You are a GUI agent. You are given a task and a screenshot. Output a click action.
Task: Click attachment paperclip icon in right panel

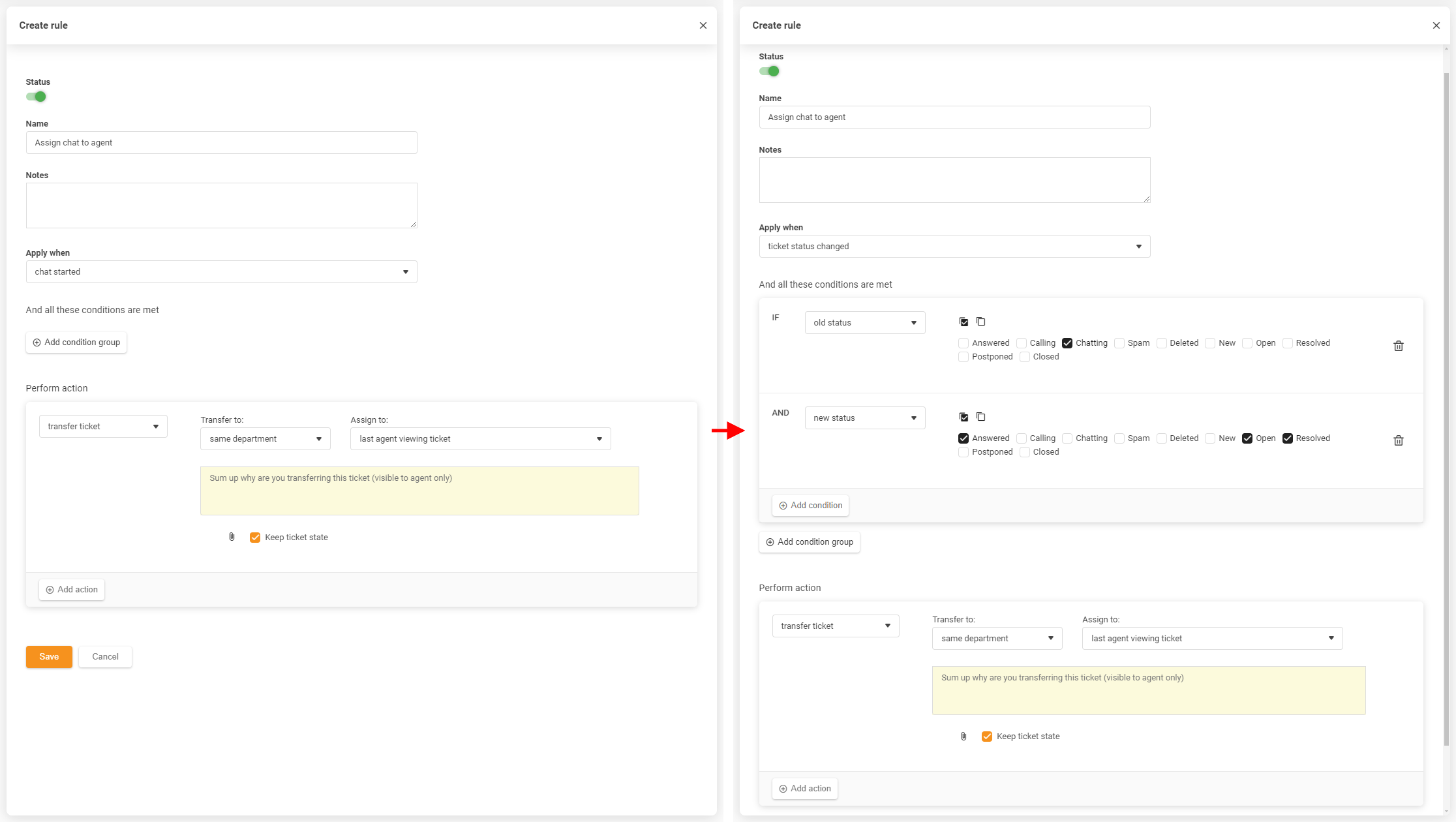coord(963,737)
